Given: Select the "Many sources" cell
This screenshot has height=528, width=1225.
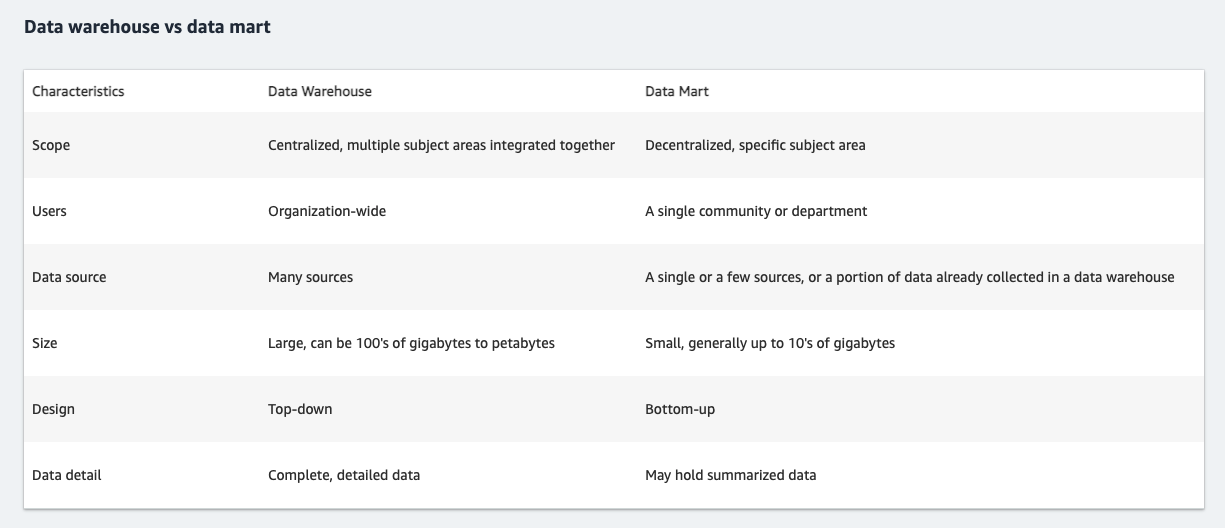Looking at the screenshot, I should coord(310,277).
